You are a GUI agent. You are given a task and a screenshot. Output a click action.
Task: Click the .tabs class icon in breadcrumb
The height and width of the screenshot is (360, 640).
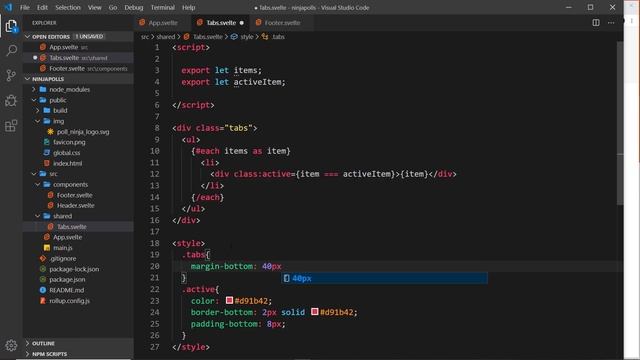[265, 37]
